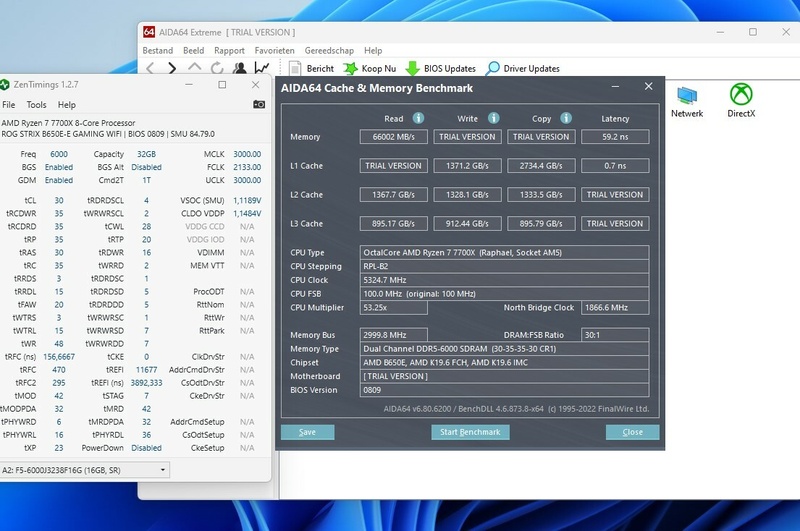Open the Tools menu in ZenTimings
This screenshot has height=531, width=800.
pos(36,105)
